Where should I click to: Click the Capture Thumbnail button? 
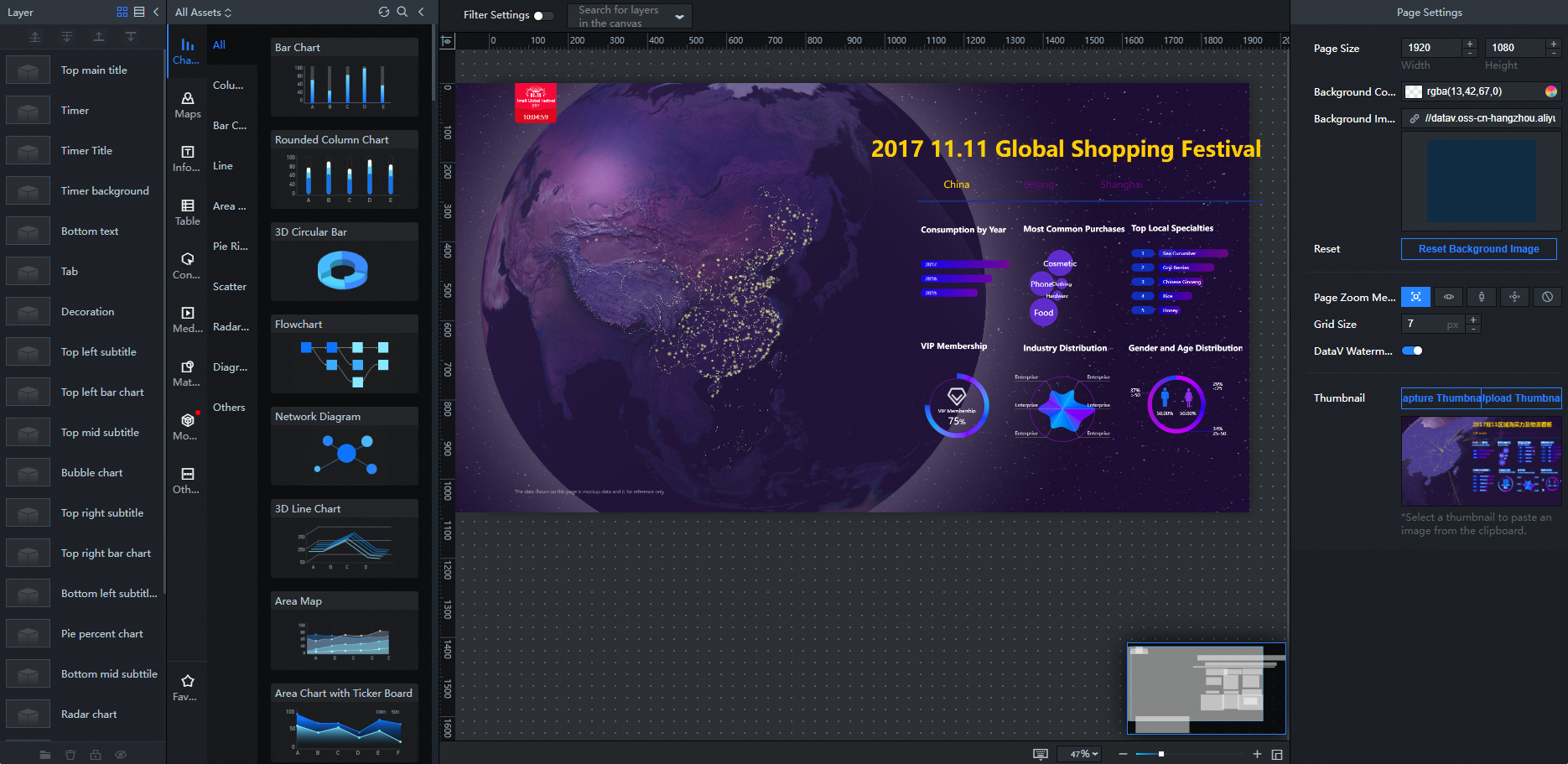pos(1441,398)
